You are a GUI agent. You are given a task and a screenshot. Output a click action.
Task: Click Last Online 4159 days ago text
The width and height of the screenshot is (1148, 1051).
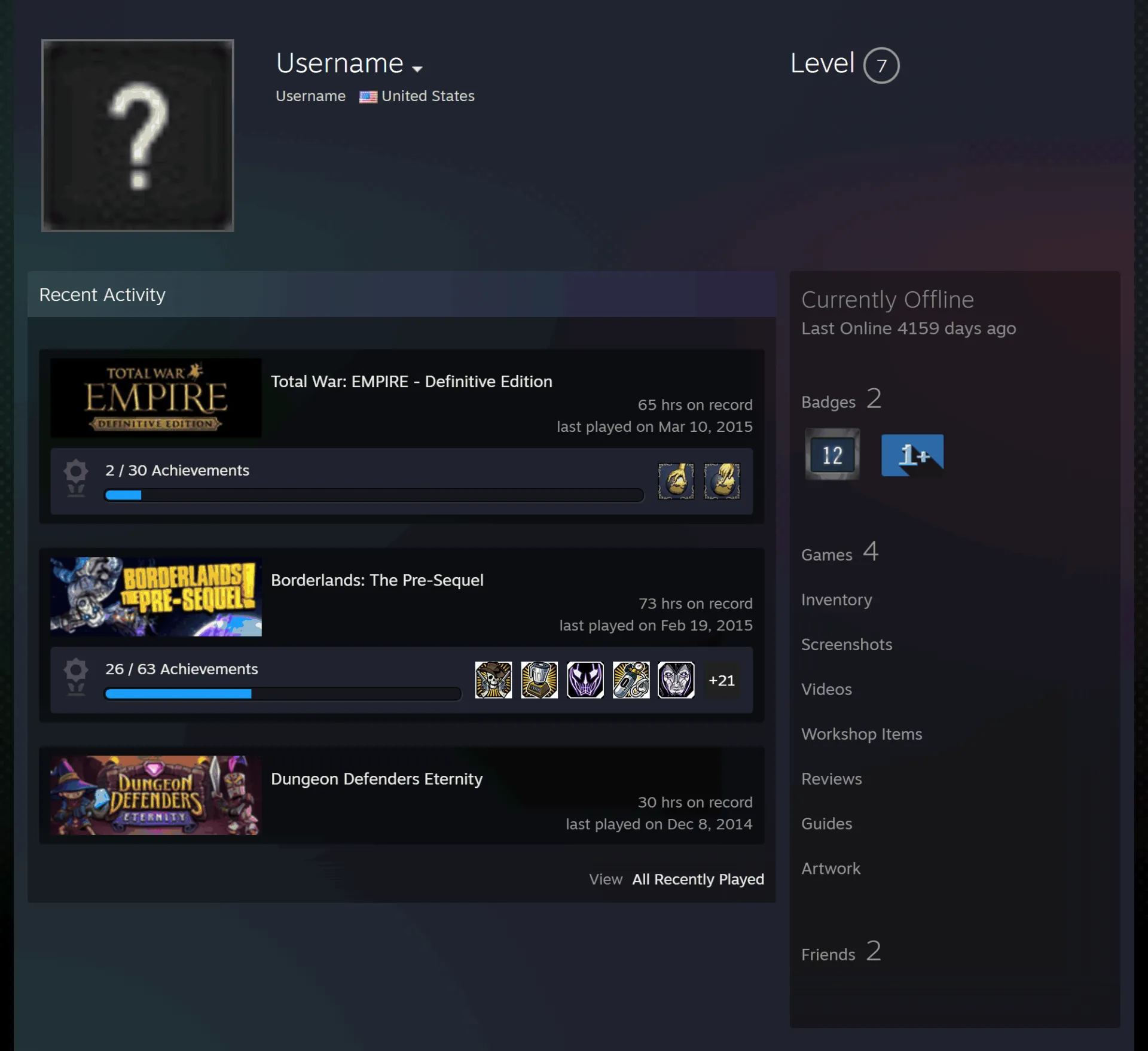pos(909,328)
